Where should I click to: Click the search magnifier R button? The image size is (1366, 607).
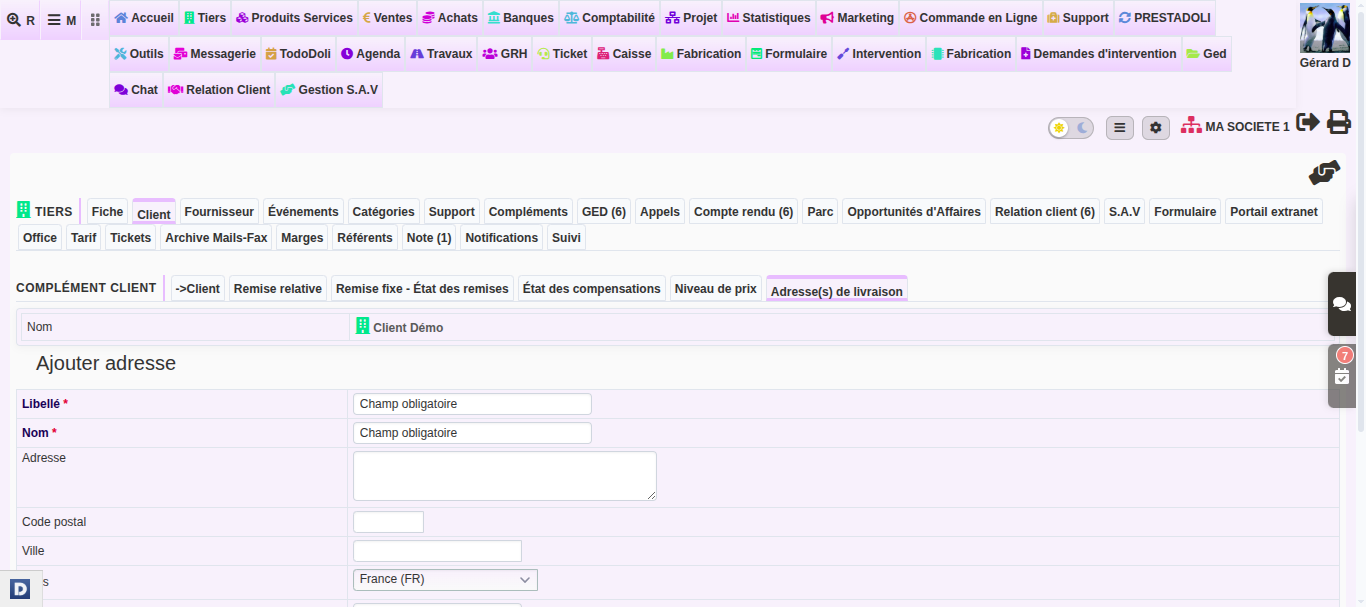click(x=20, y=20)
